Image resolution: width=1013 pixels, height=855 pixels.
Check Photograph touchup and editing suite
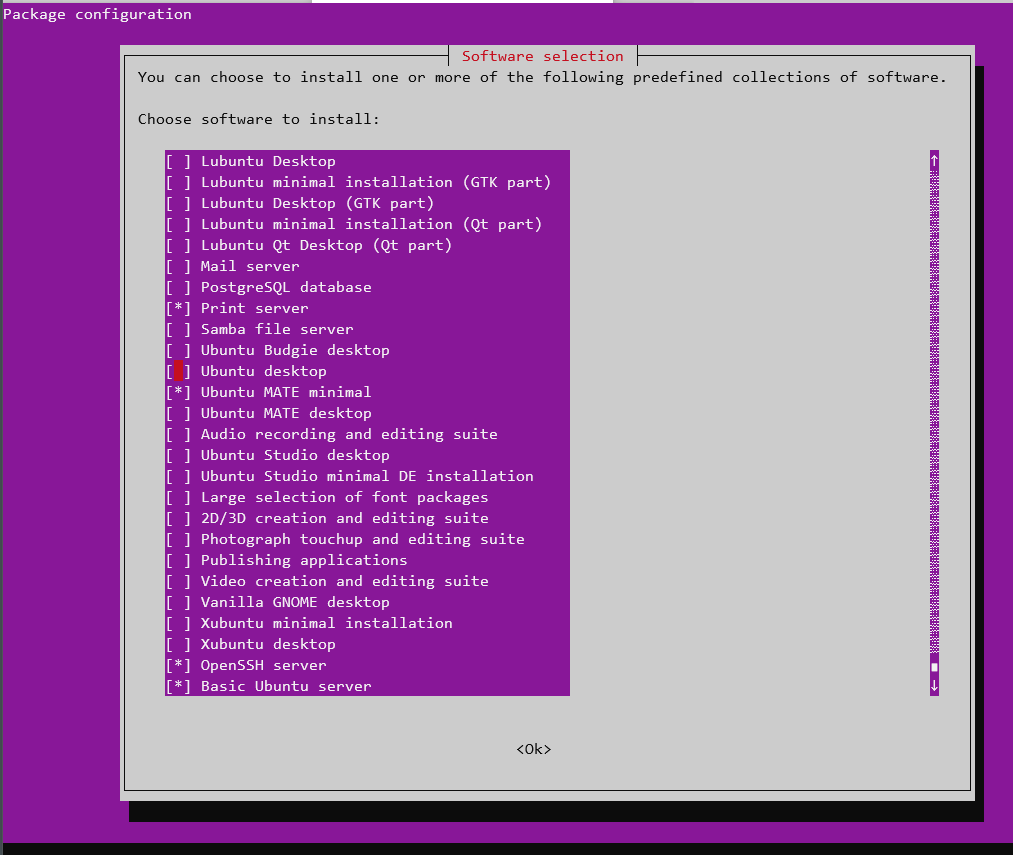tap(178, 540)
